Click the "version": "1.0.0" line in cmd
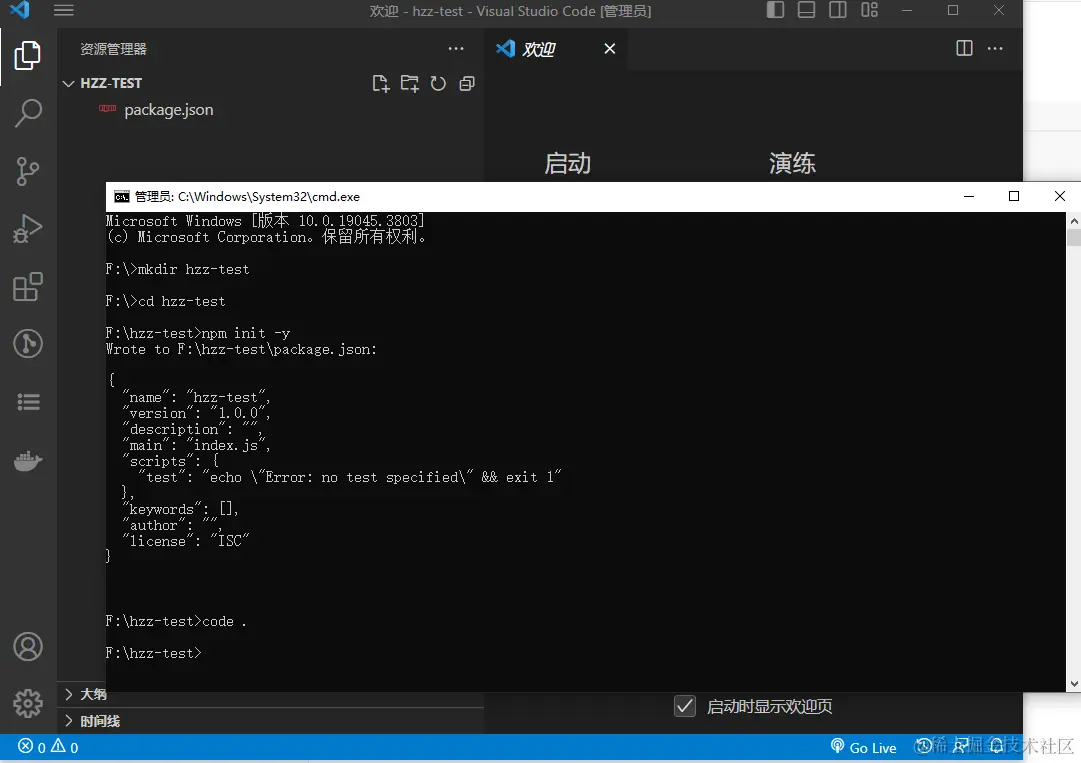Image resolution: width=1081 pixels, height=763 pixels. click(196, 414)
